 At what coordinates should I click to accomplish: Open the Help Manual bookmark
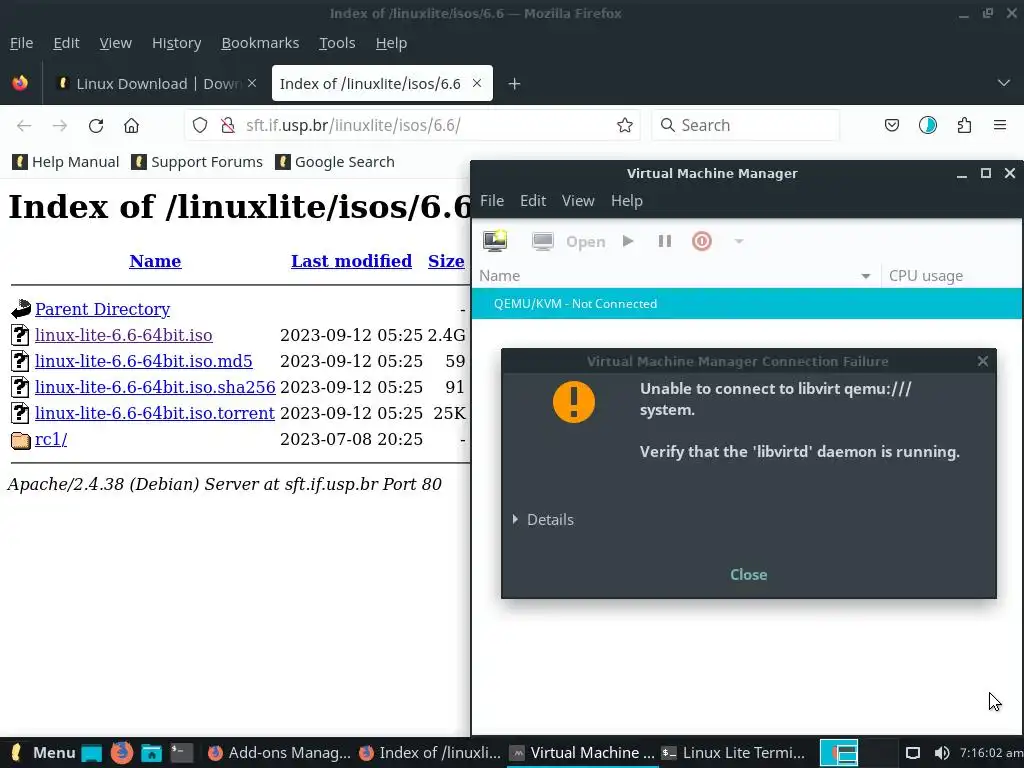tap(66, 162)
